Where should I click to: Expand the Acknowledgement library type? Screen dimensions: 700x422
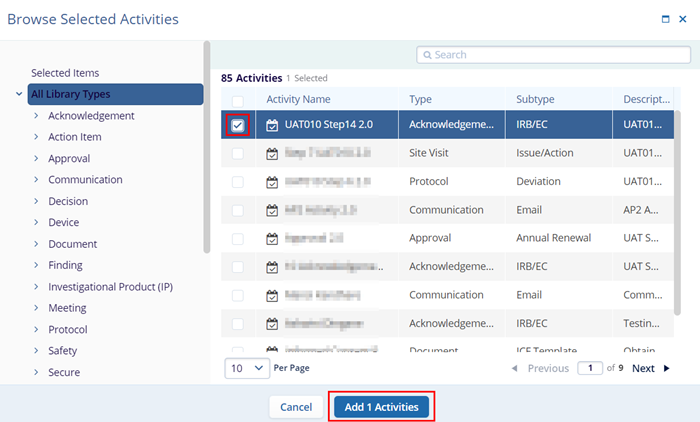click(x=37, y=116)
